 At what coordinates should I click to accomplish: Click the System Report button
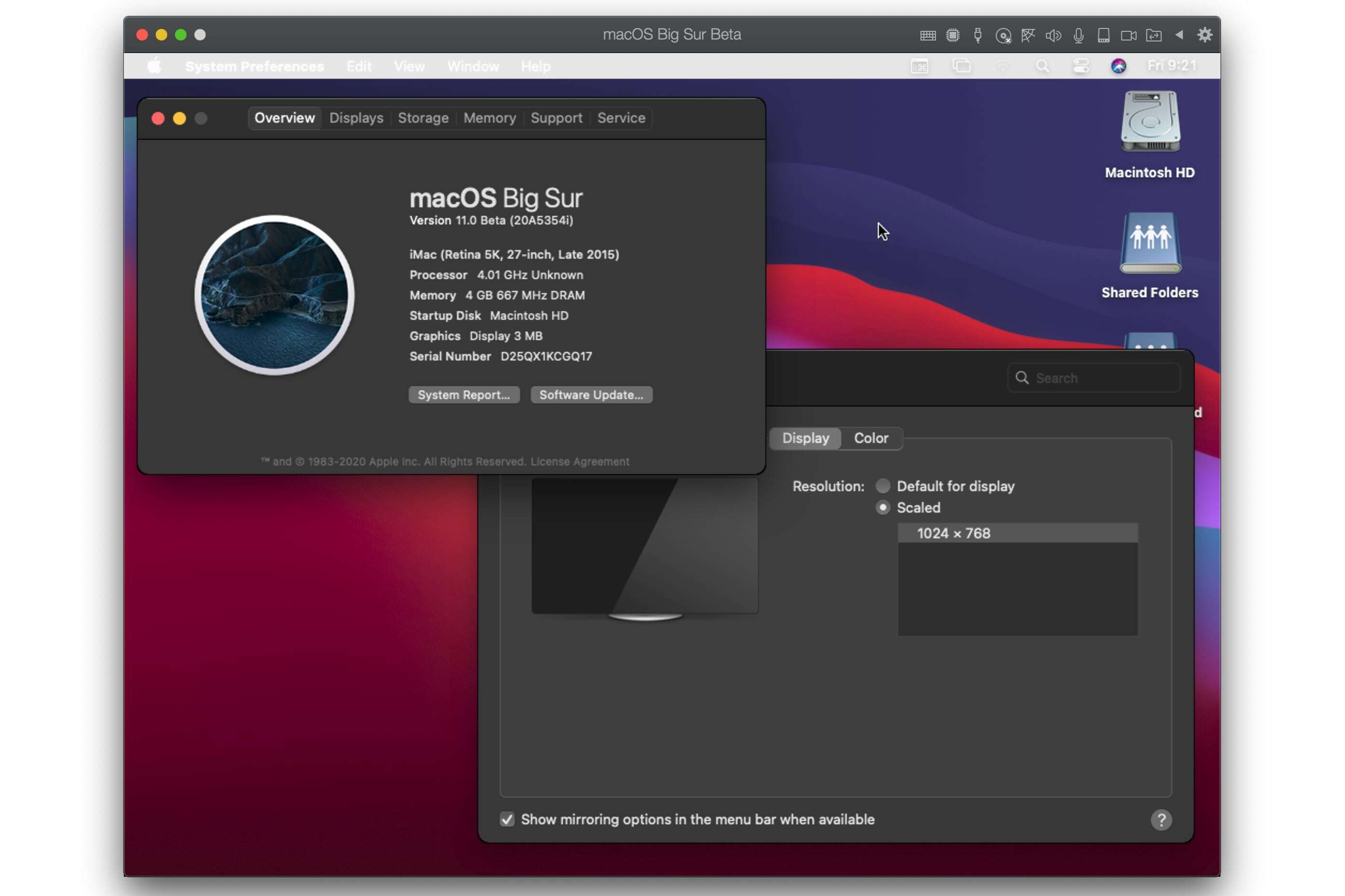[x=463, y=394]
